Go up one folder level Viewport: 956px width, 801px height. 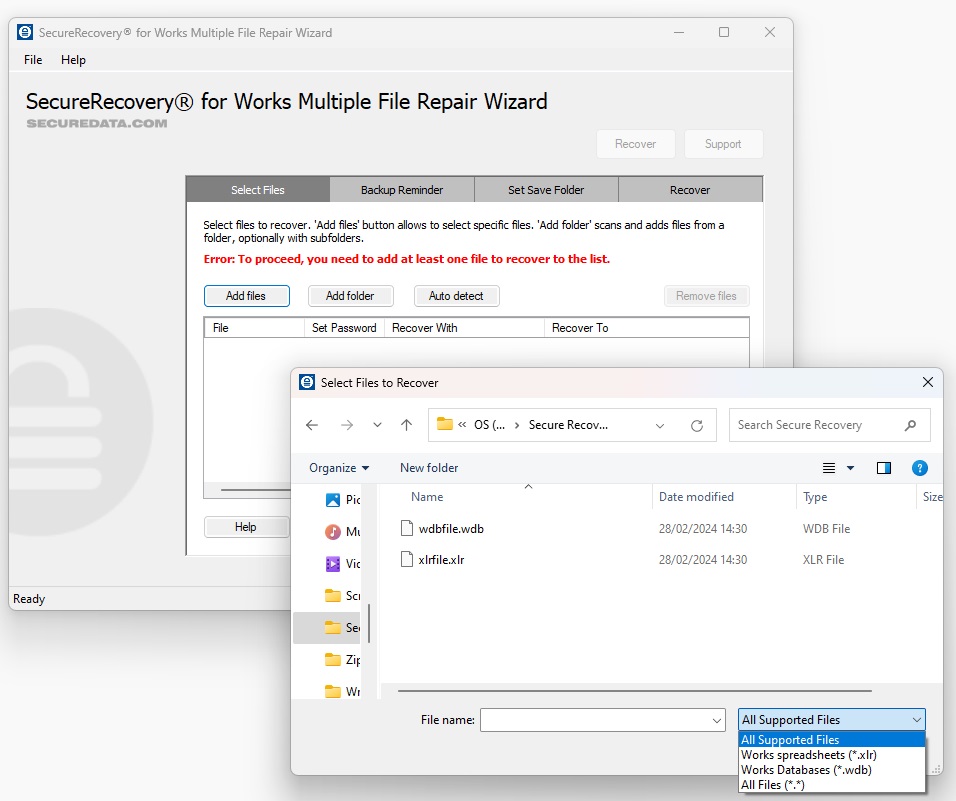click(406, 425)
